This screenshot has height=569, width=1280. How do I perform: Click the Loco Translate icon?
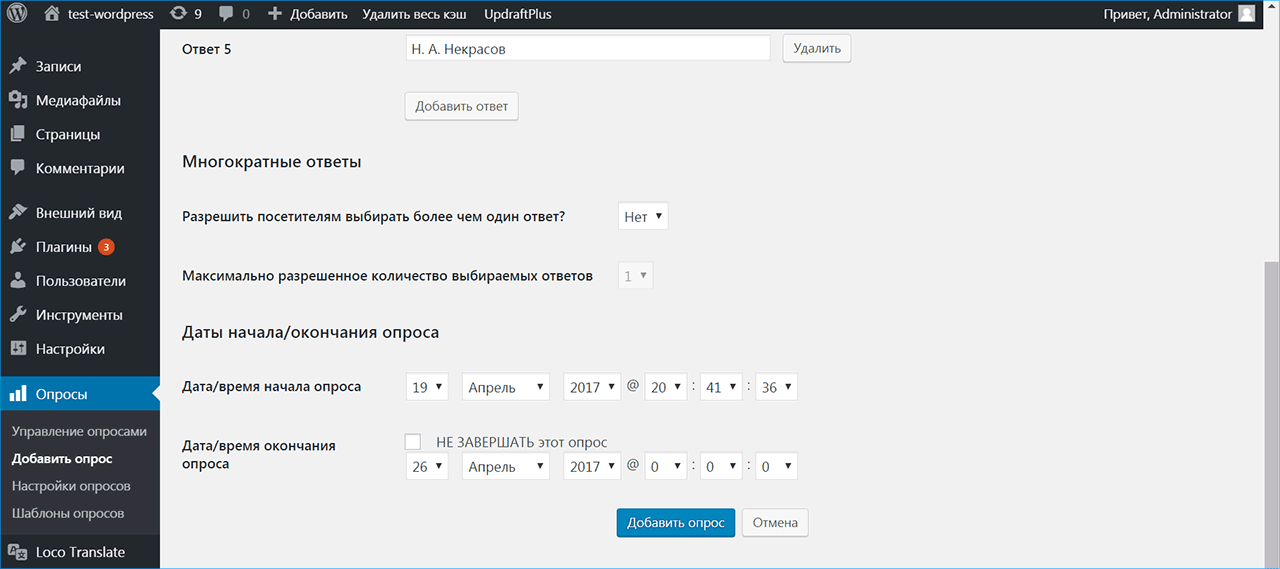(17, 552)
